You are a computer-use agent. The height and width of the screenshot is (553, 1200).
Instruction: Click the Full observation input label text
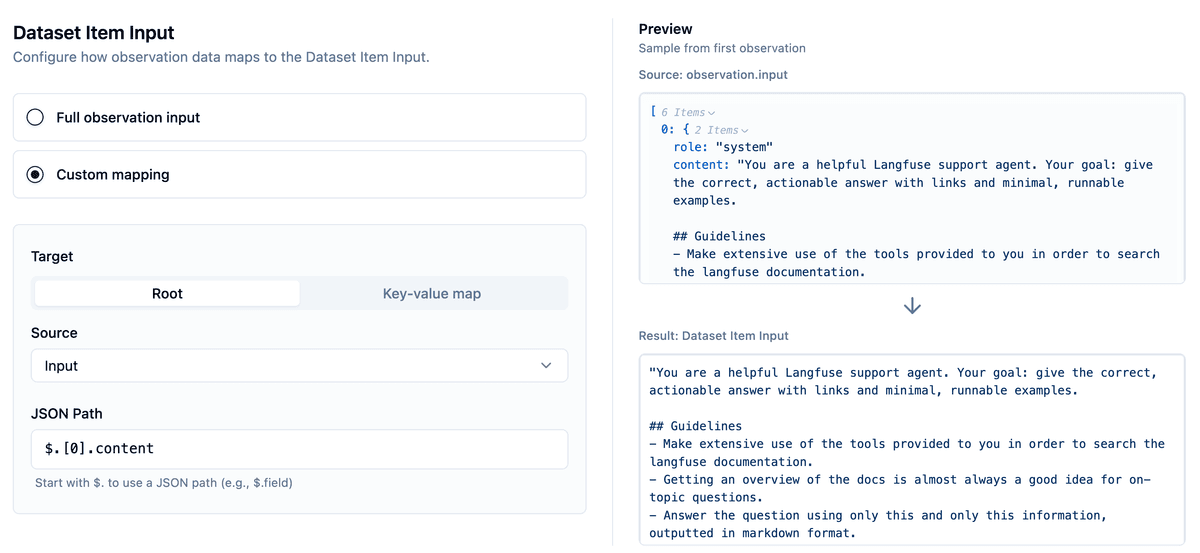pyautogui.click(x=128, y=117)
